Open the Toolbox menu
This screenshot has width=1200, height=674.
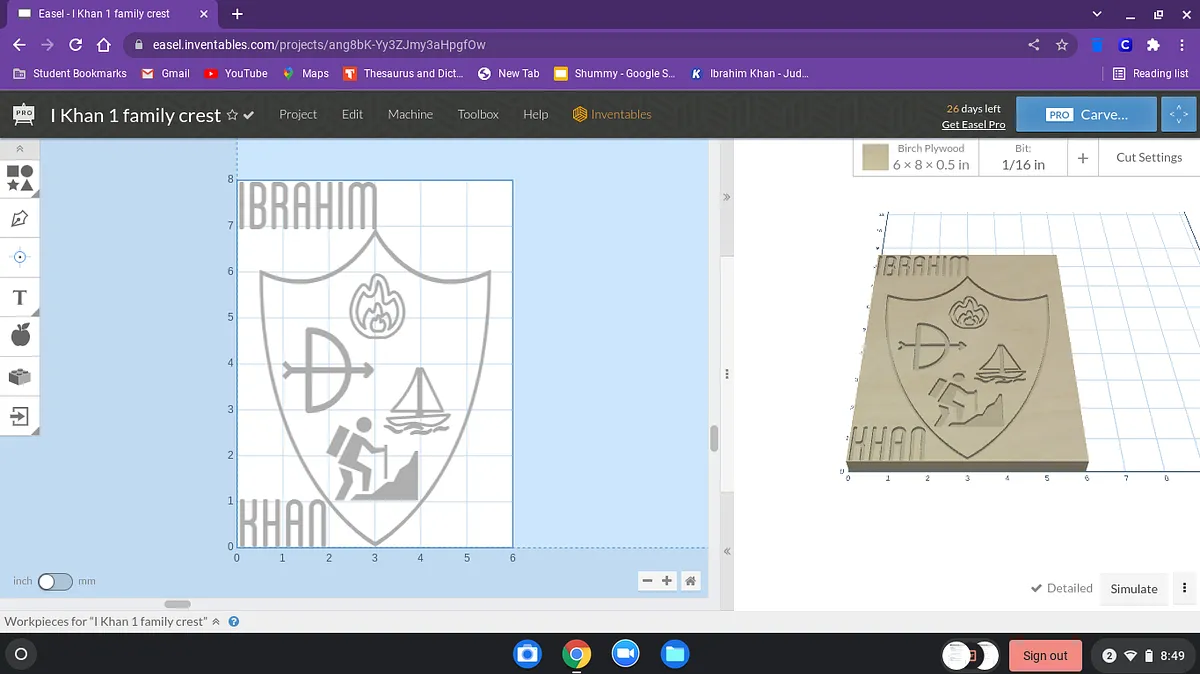[x=478, y=114]
